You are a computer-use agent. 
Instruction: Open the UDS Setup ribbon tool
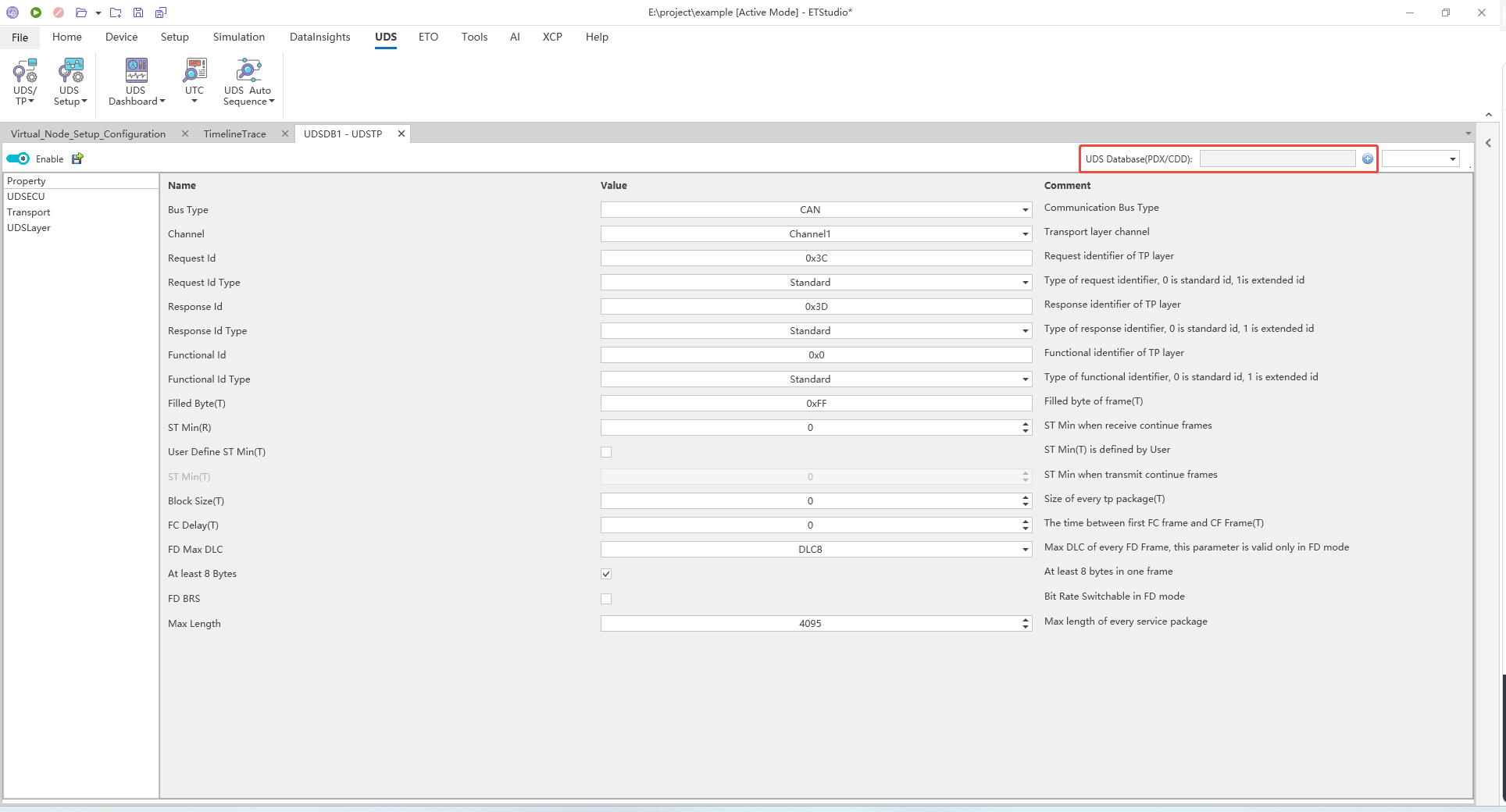(x=70, y=82)
